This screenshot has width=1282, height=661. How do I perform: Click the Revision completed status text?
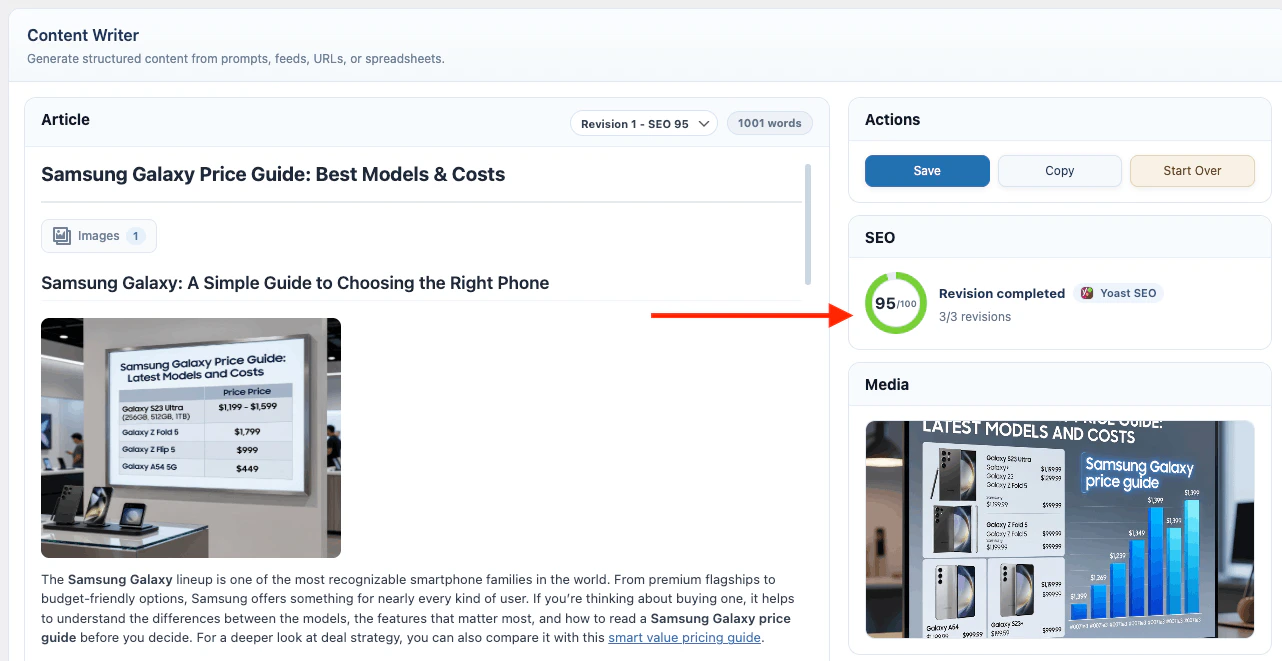[x=1002, y=293]
